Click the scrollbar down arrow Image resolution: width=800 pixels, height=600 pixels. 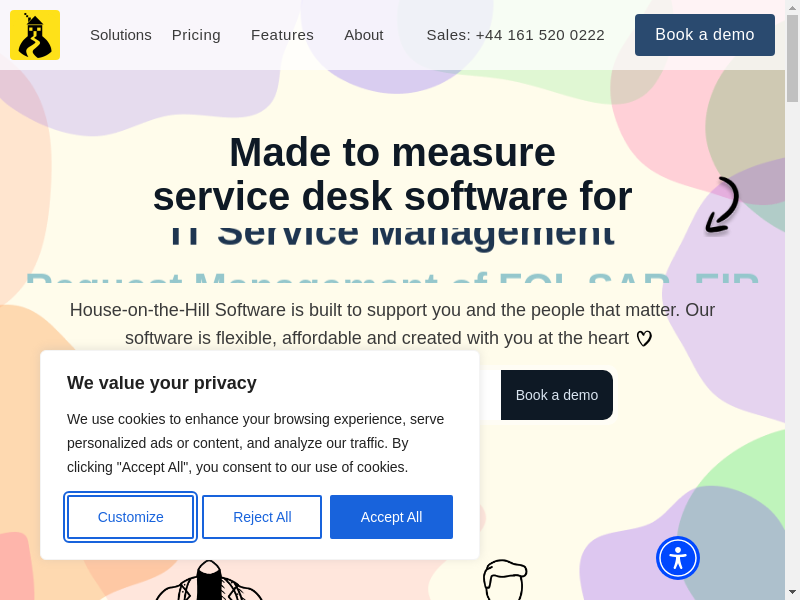point(792,594)
